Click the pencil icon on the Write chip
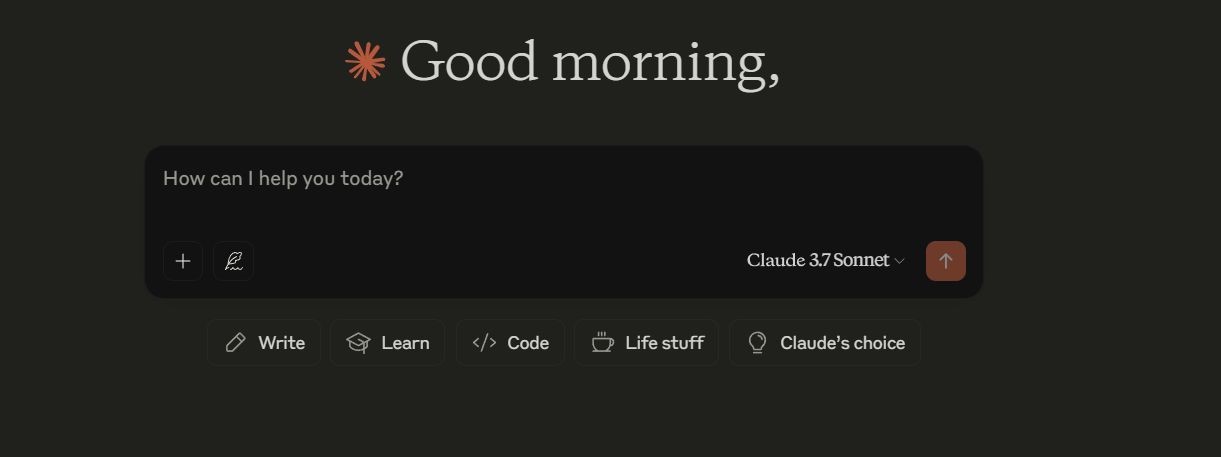The width and height of the screenshot is (1221, 457). (235, 343)
